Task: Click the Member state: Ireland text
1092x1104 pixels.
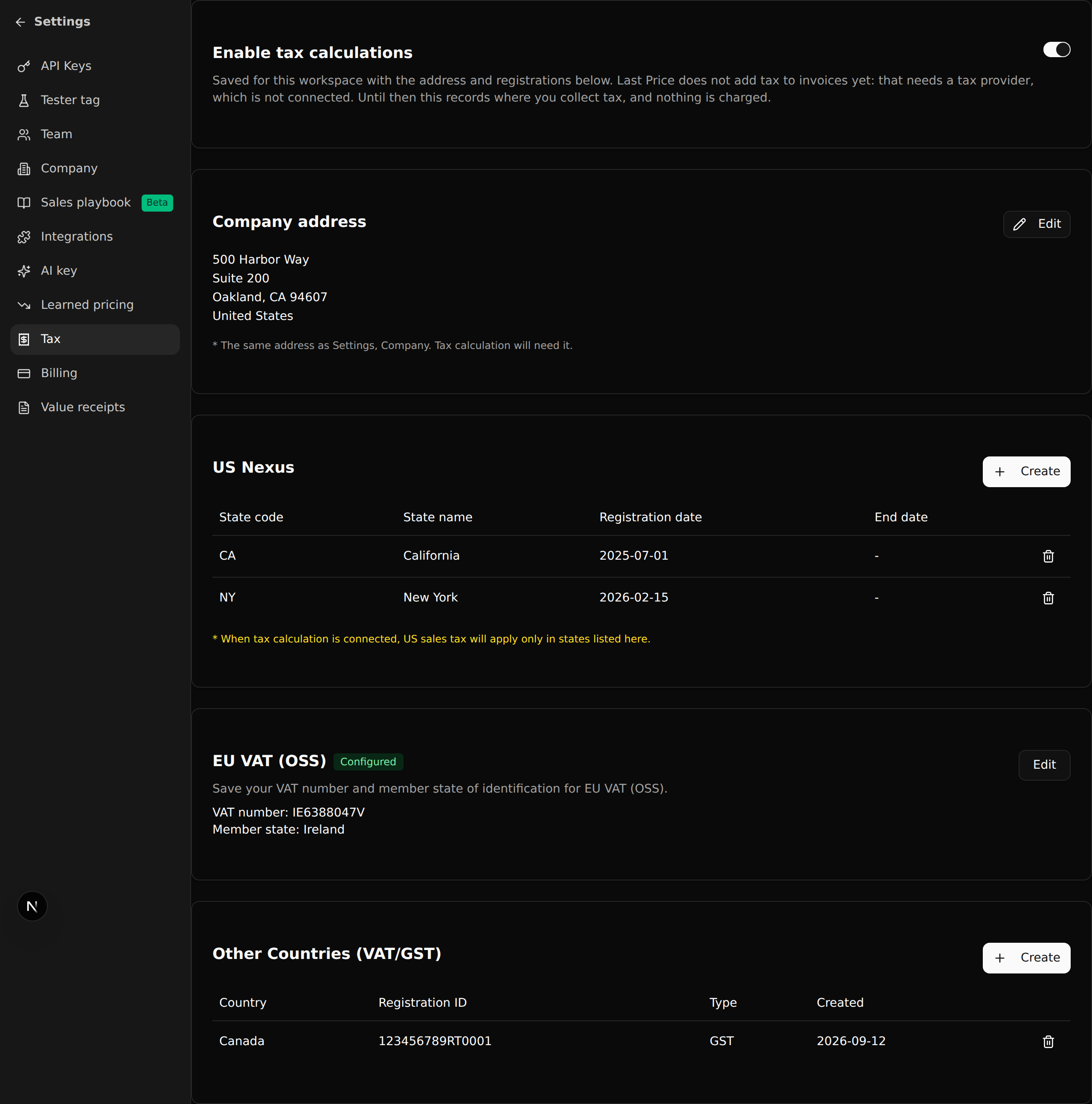Action: click(x=278, y=829)
